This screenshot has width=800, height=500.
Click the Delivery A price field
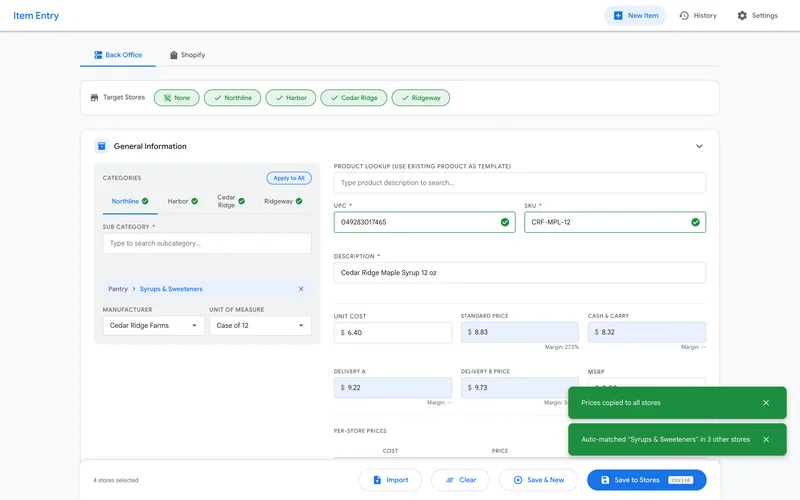pos(393,388)
